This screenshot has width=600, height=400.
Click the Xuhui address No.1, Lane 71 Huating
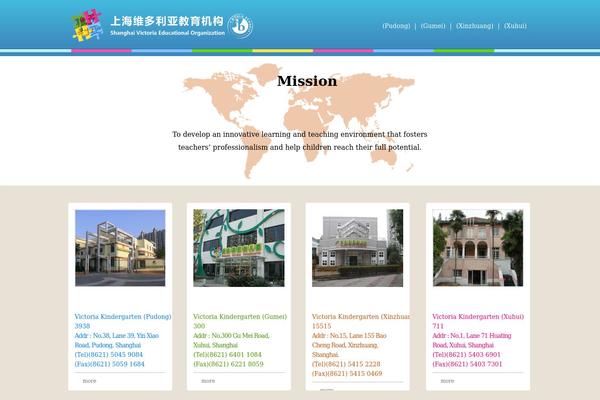(471, 340)
